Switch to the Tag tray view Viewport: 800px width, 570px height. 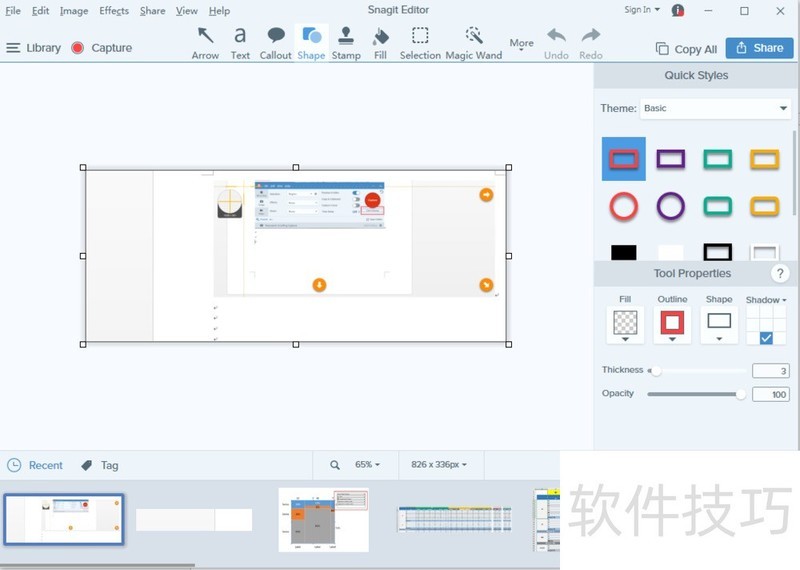[x=100, y=465]
